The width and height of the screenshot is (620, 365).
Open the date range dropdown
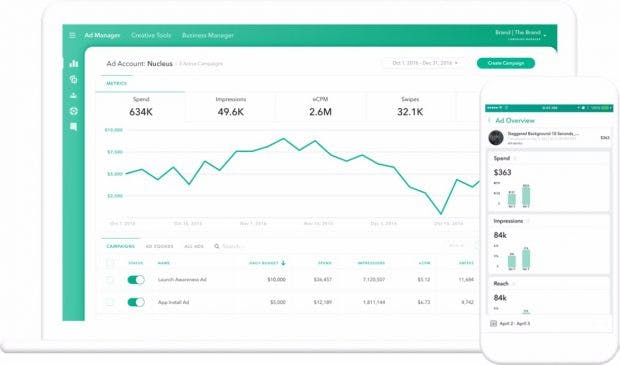tap(425, 63)
